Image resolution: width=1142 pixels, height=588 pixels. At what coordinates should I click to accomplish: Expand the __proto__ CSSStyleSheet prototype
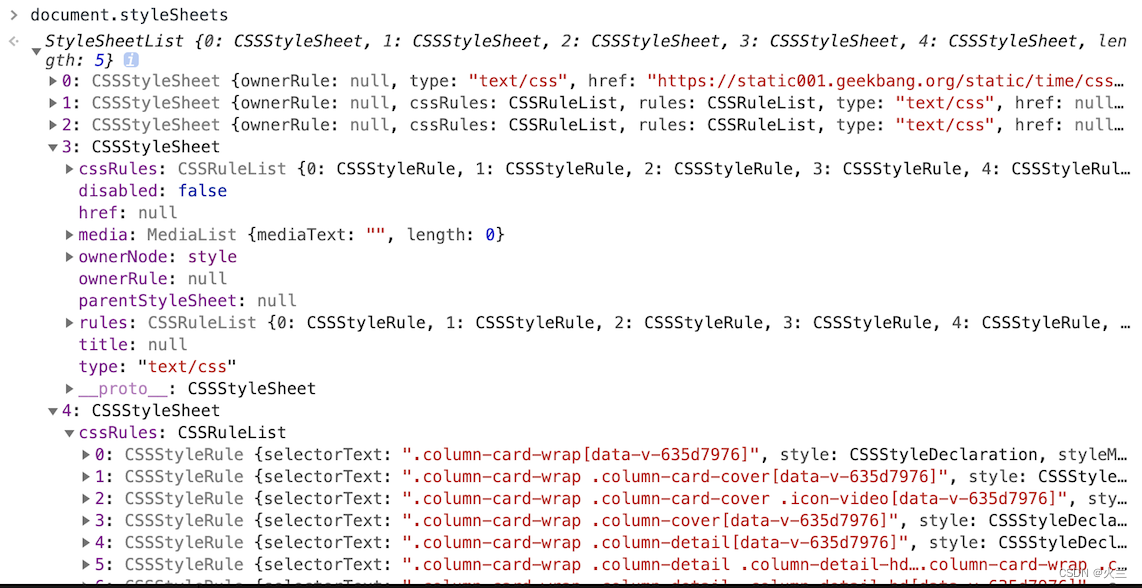pyautogui.click(x=69, y=388)
